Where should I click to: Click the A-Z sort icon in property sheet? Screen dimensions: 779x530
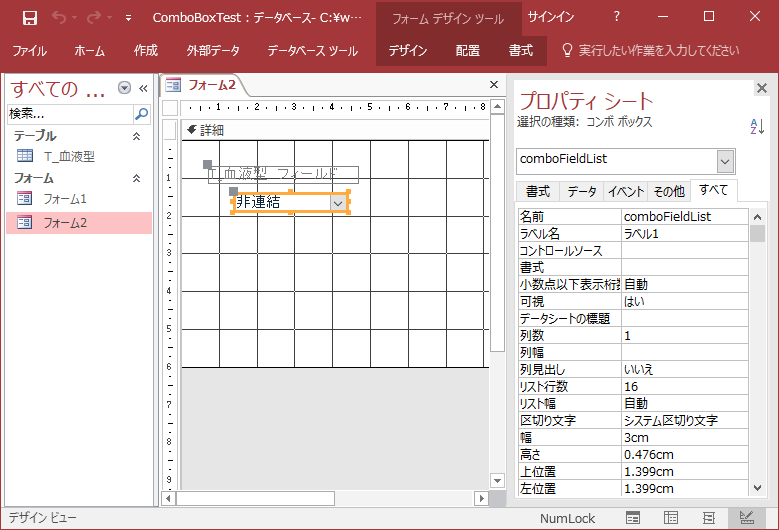click(x=757, y=127)
